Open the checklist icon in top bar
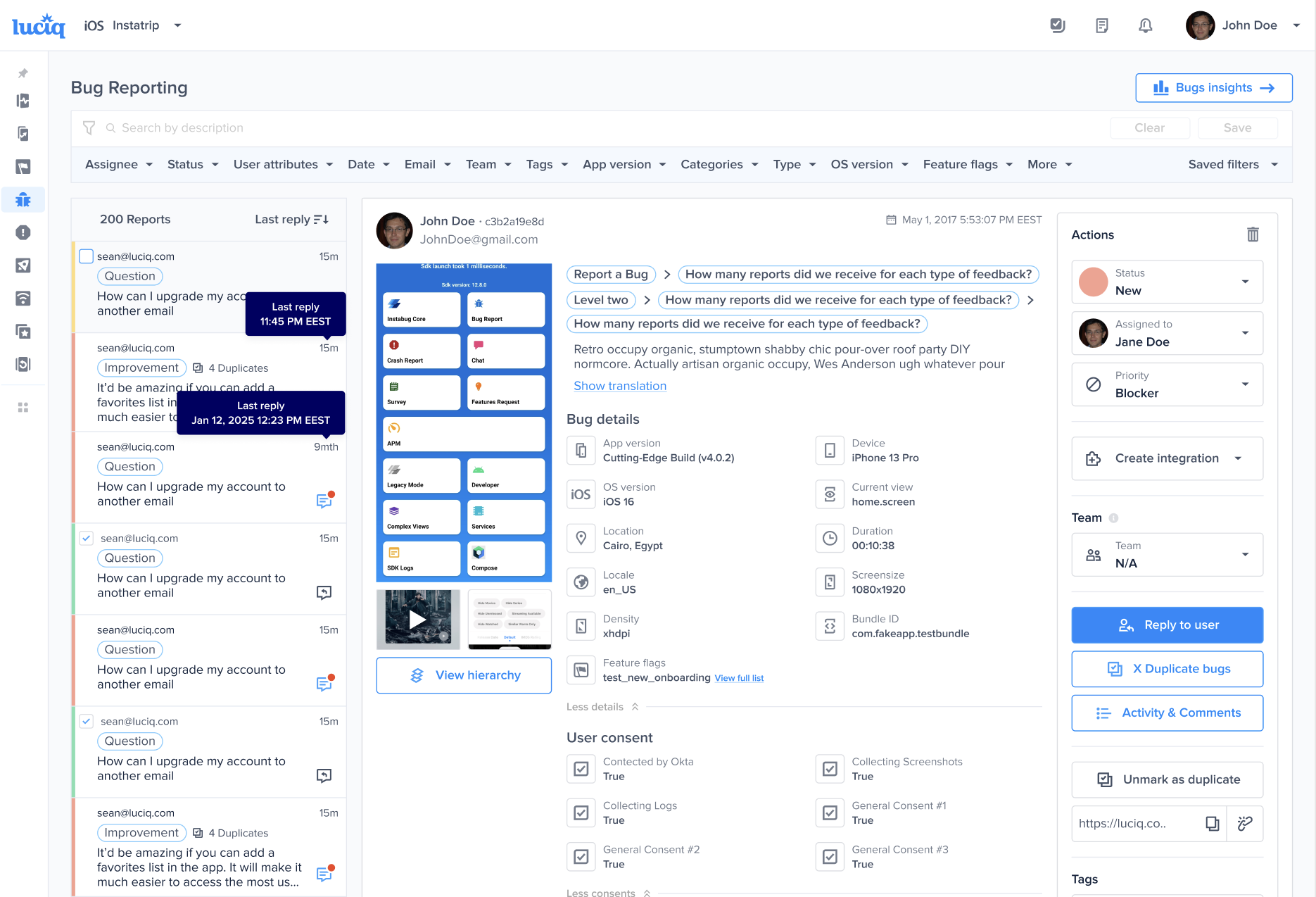Image resolution: width=1316 pixels, height=897 pixels. [1058, 26]
